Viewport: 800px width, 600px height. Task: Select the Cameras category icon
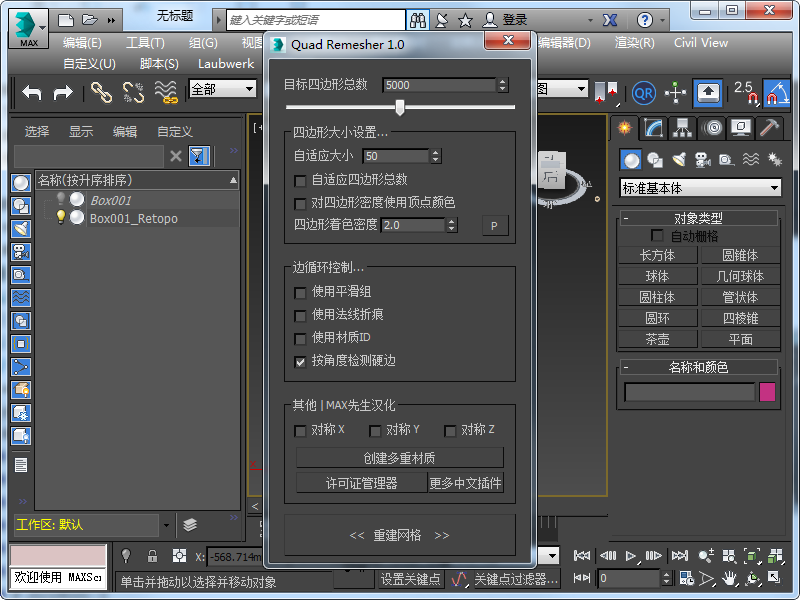coord(703,160)
